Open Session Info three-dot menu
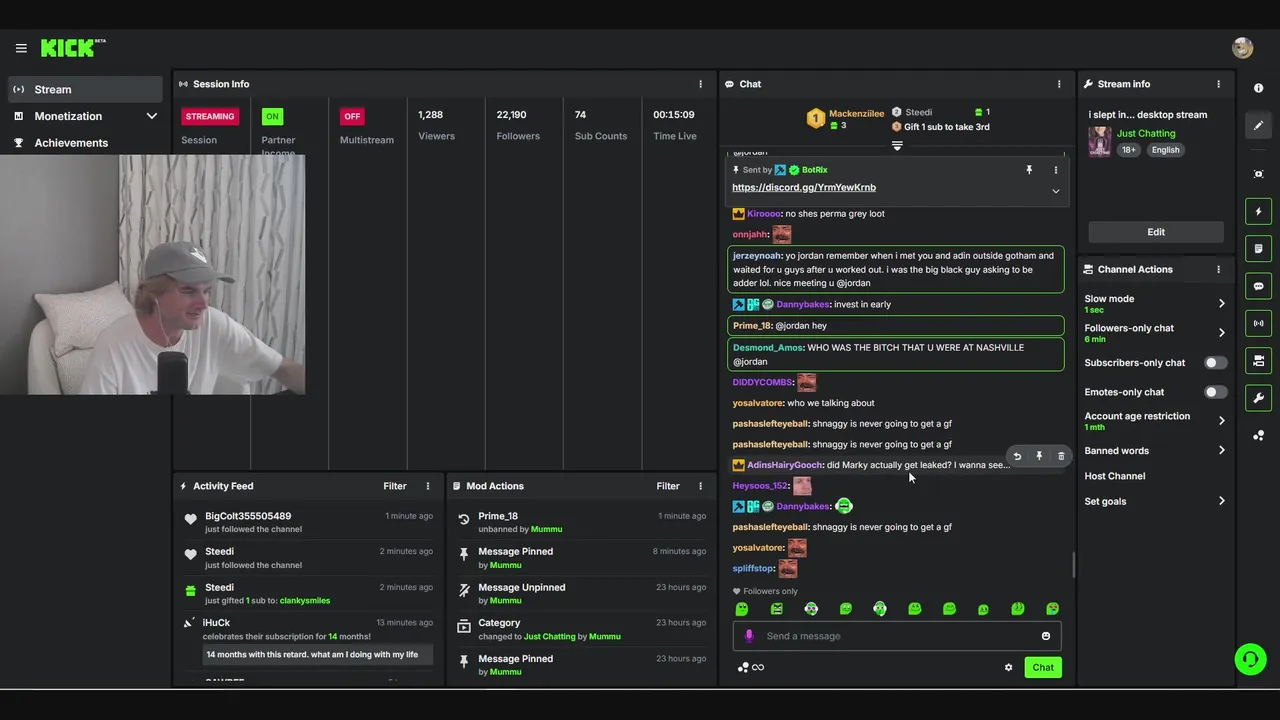This screenshot has width=1280, height=720. point(700,84)
